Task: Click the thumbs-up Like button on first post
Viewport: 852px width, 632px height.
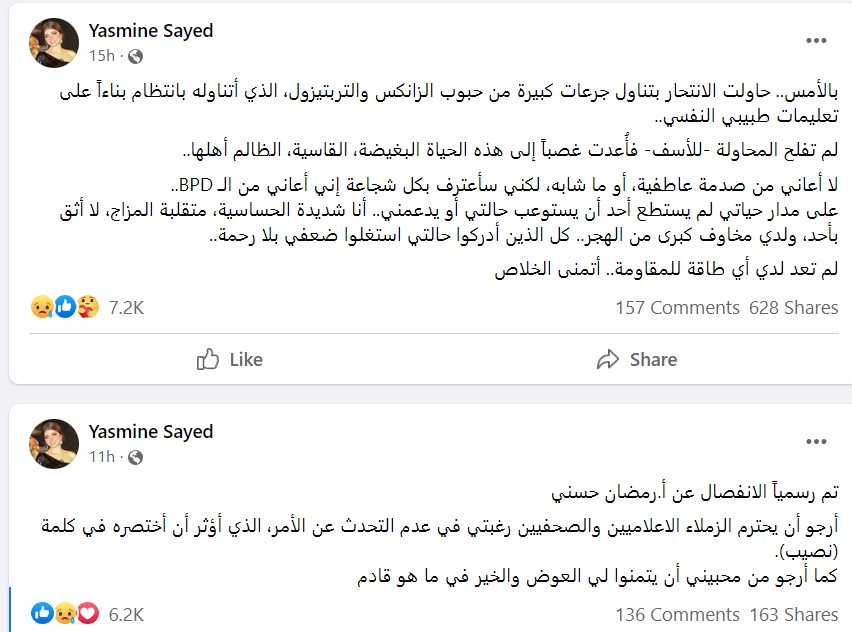Action: click(x=230, y=360)
